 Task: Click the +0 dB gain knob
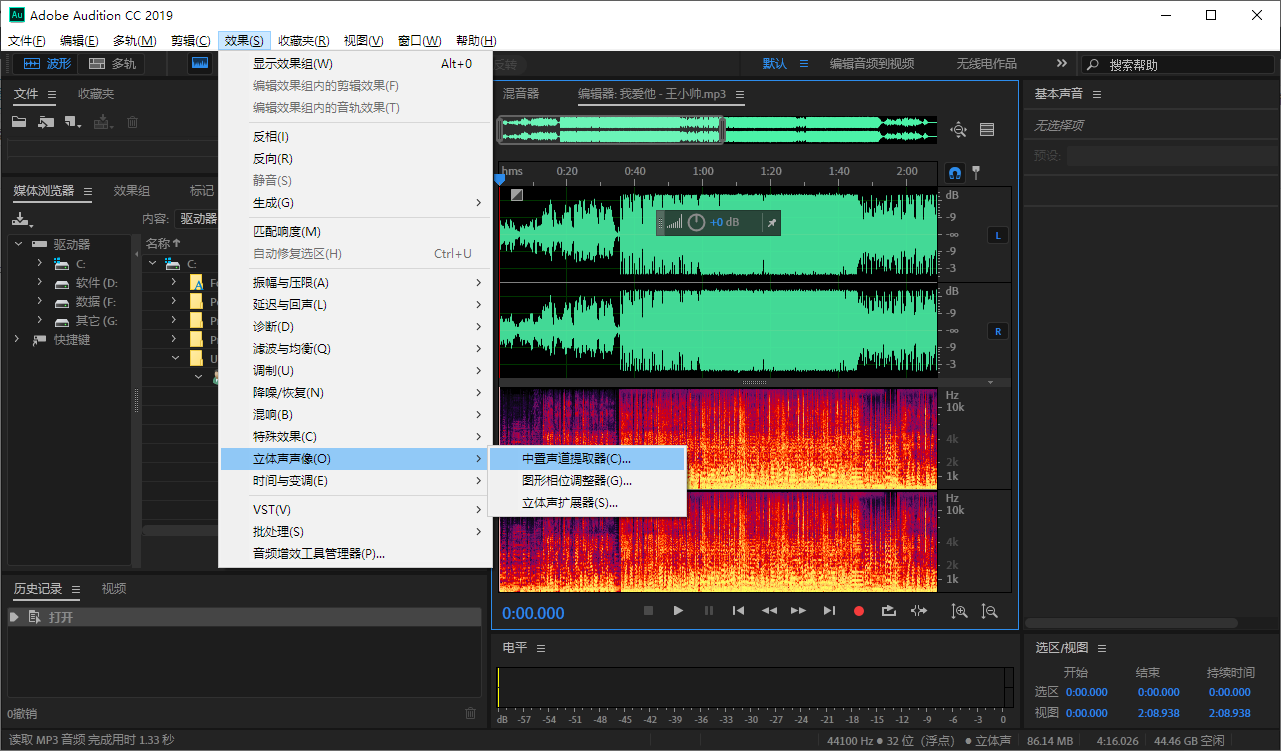coord(696,223)
